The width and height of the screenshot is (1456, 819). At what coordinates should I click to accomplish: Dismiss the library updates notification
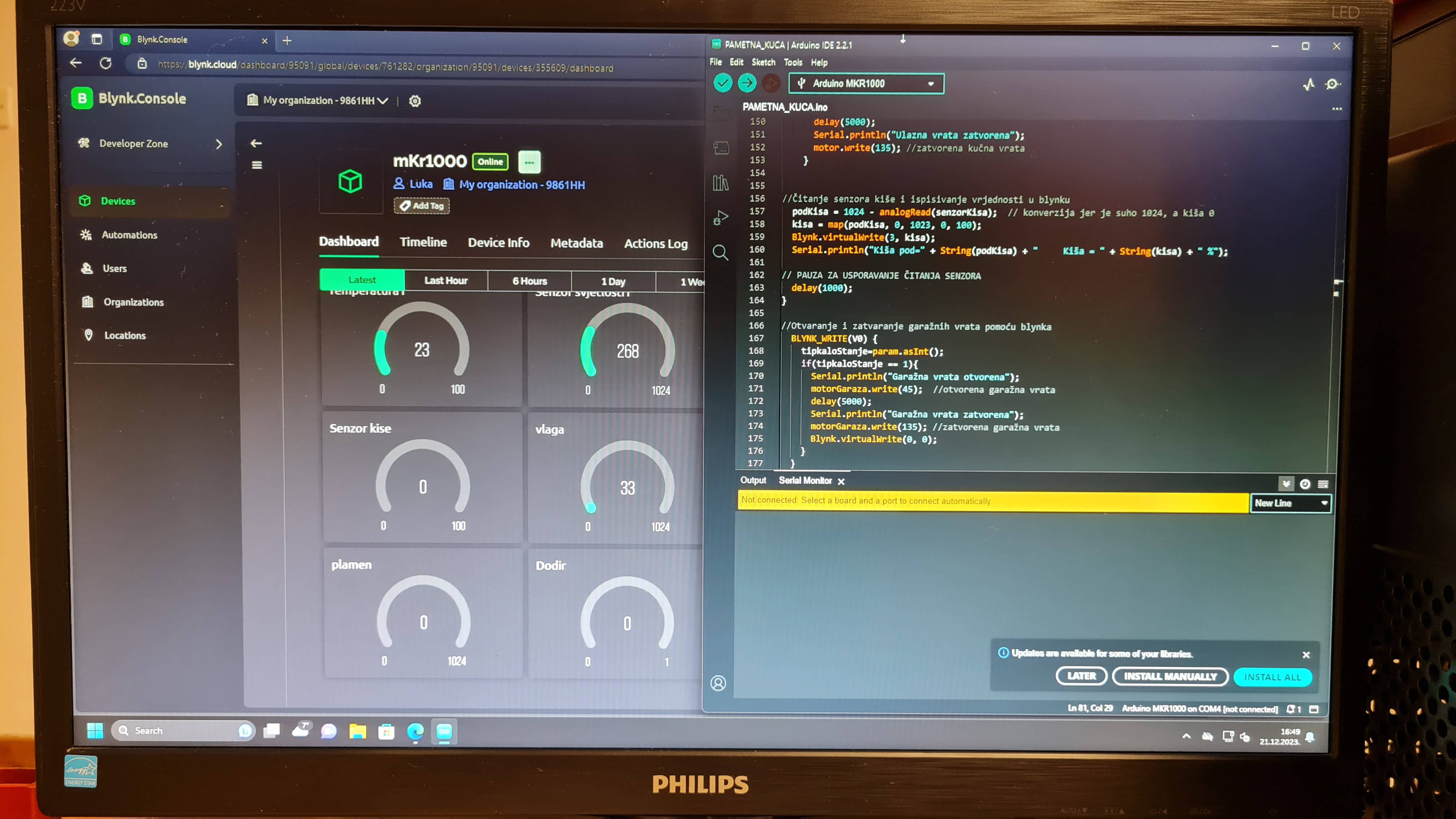click(1306, 655)
